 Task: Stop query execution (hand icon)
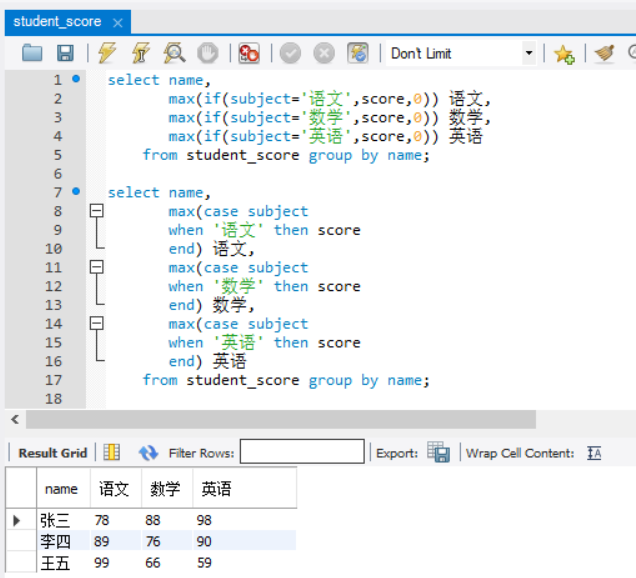[207, 53]
